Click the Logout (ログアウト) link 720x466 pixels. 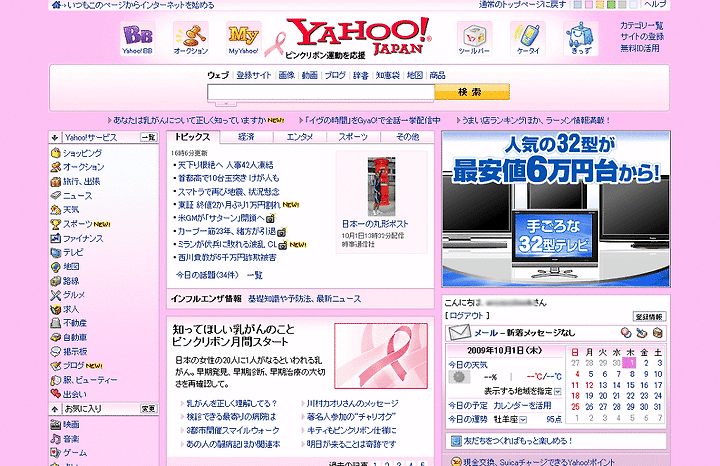(x=467, y=315)
